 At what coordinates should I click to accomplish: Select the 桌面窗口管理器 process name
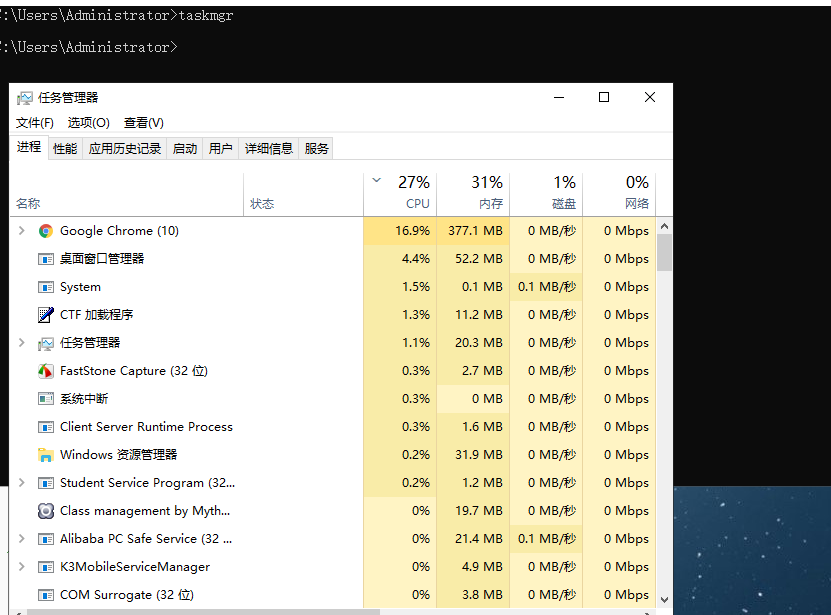click(102, 259)
